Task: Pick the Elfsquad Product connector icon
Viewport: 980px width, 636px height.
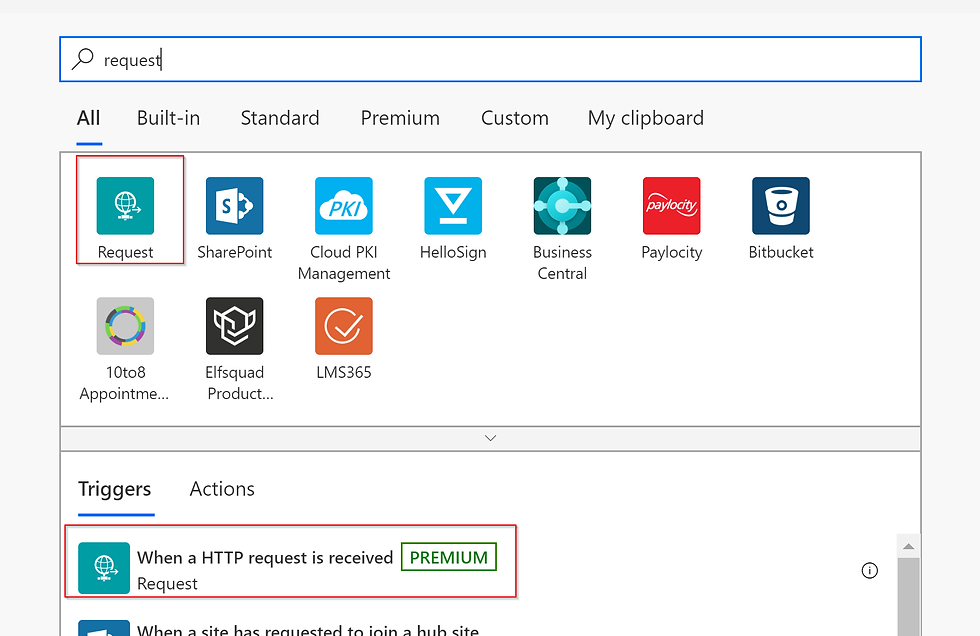Action: 234,326
